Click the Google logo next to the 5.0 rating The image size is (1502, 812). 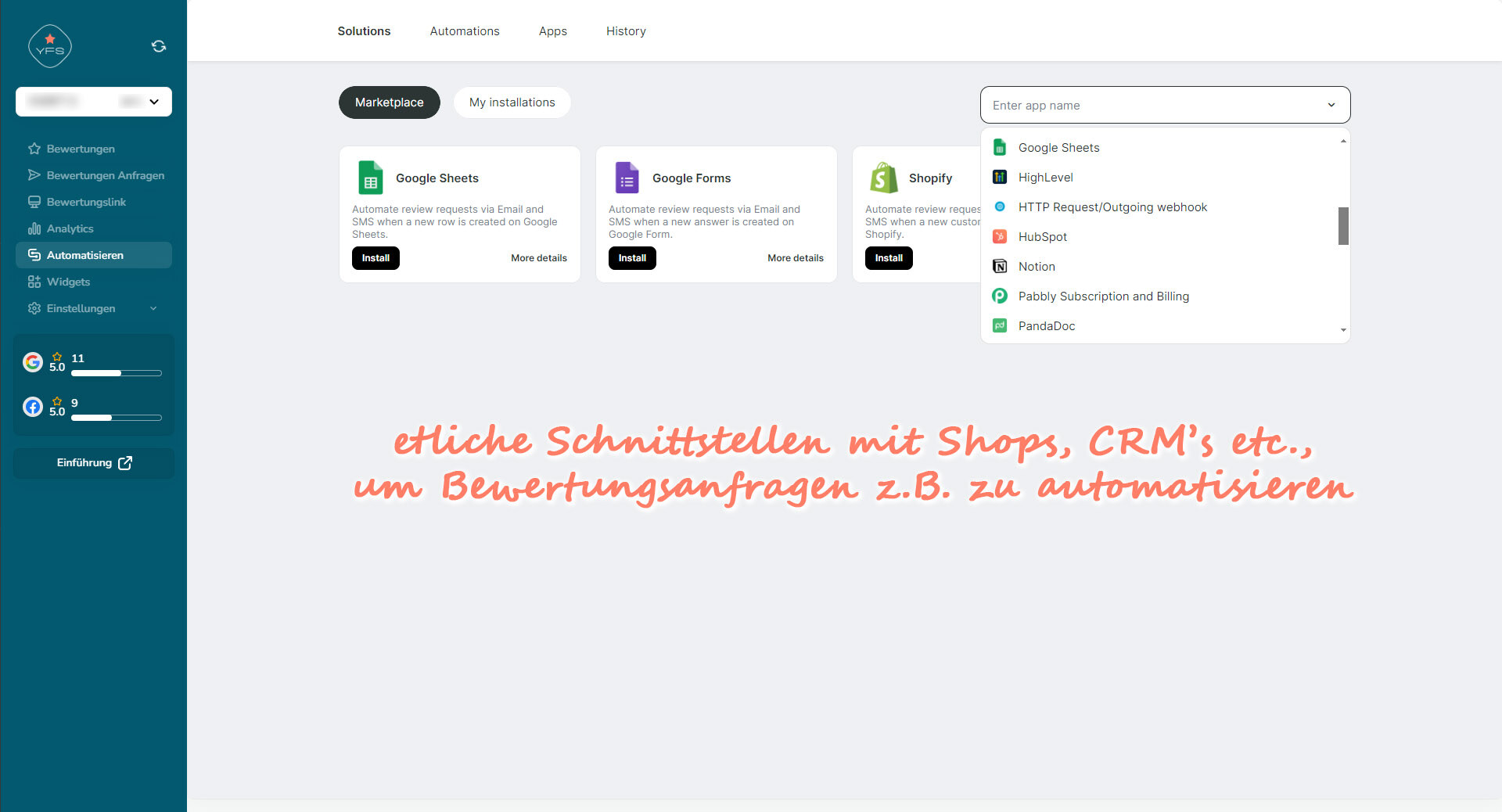[32, 362]
